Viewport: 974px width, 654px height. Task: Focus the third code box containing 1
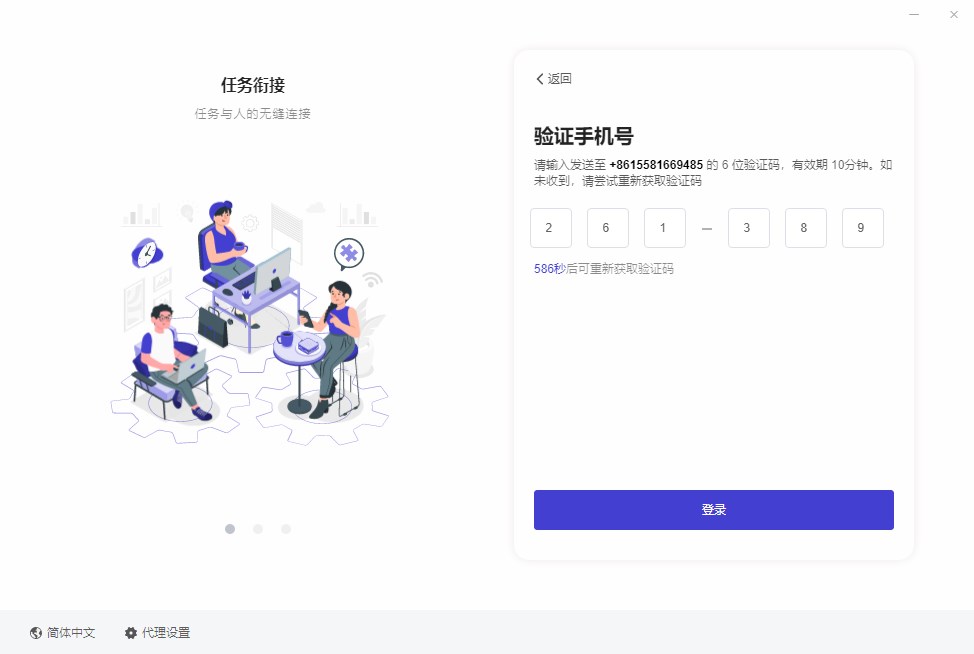pyautogui.click(x=665, y=228)
